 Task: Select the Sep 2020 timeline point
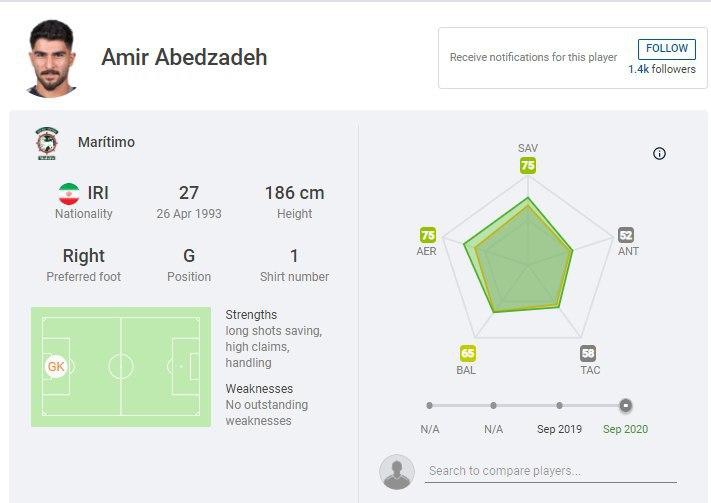tap(625, 405)
